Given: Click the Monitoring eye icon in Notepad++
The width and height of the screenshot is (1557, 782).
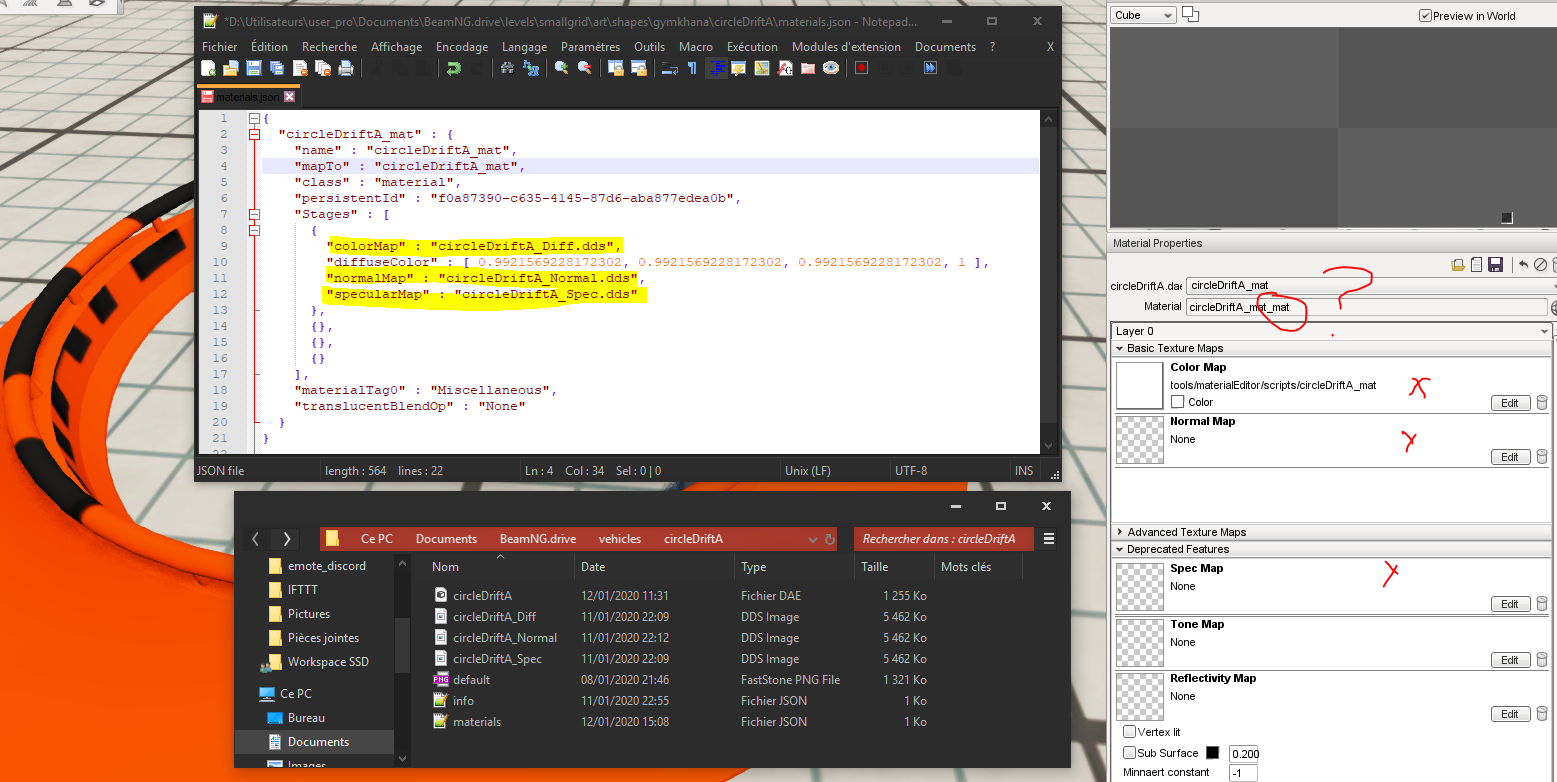Looking at the screenshot, I should click(831, 68).
